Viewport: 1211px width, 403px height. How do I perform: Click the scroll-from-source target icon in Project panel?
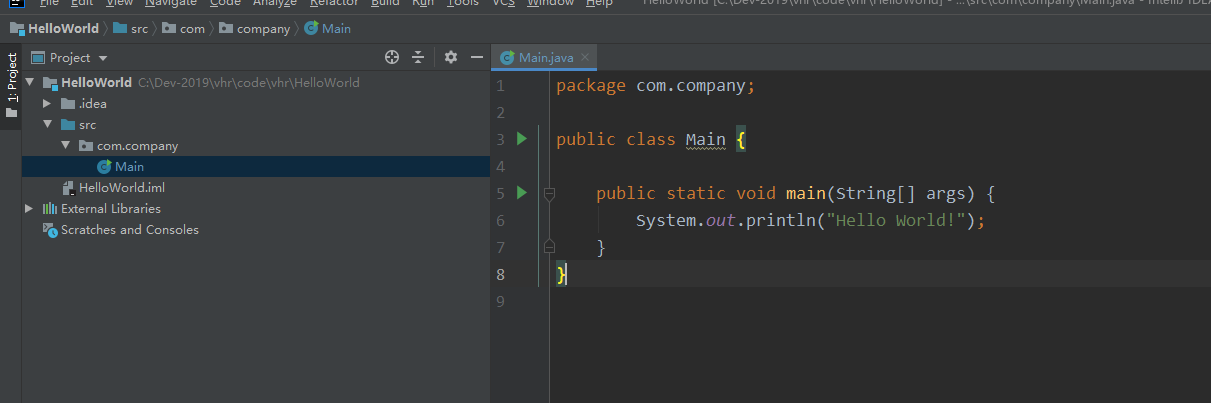pos(392,58)
